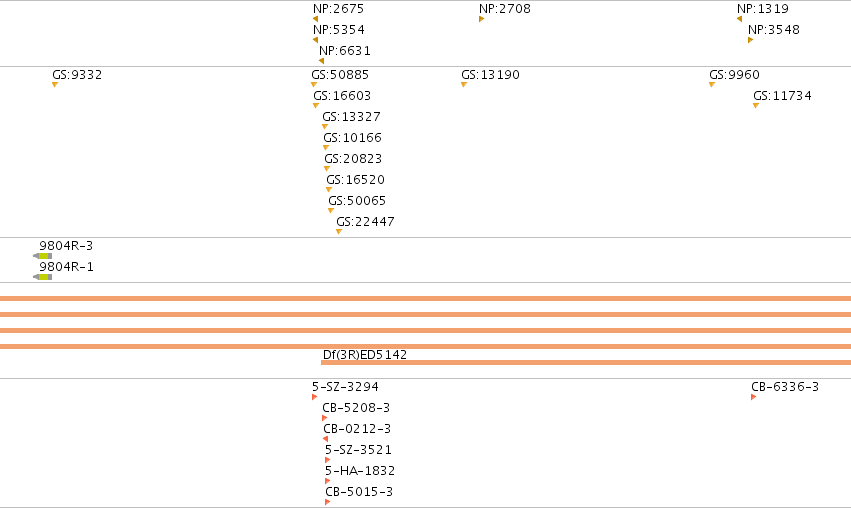Click the triangle marker under NP:3548
The height and width of the screenshot is (508, 851).
pyautogui.click(x=751, y=40)
